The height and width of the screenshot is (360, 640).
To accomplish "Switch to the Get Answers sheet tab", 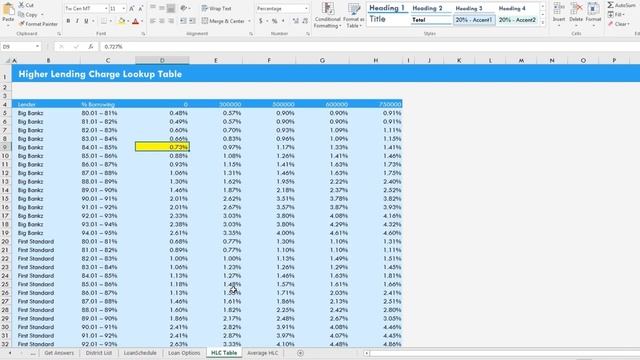I will click(59, 353).
